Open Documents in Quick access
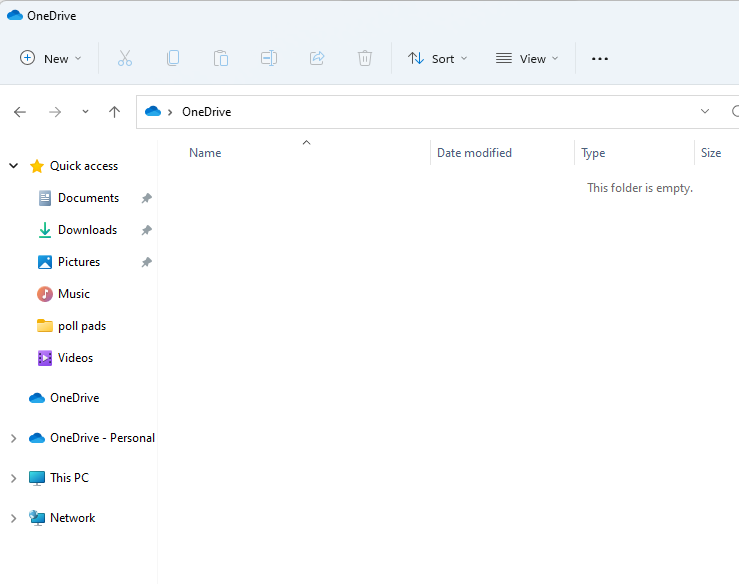Viewport: 739px width, 584px height. coord(88,198)
